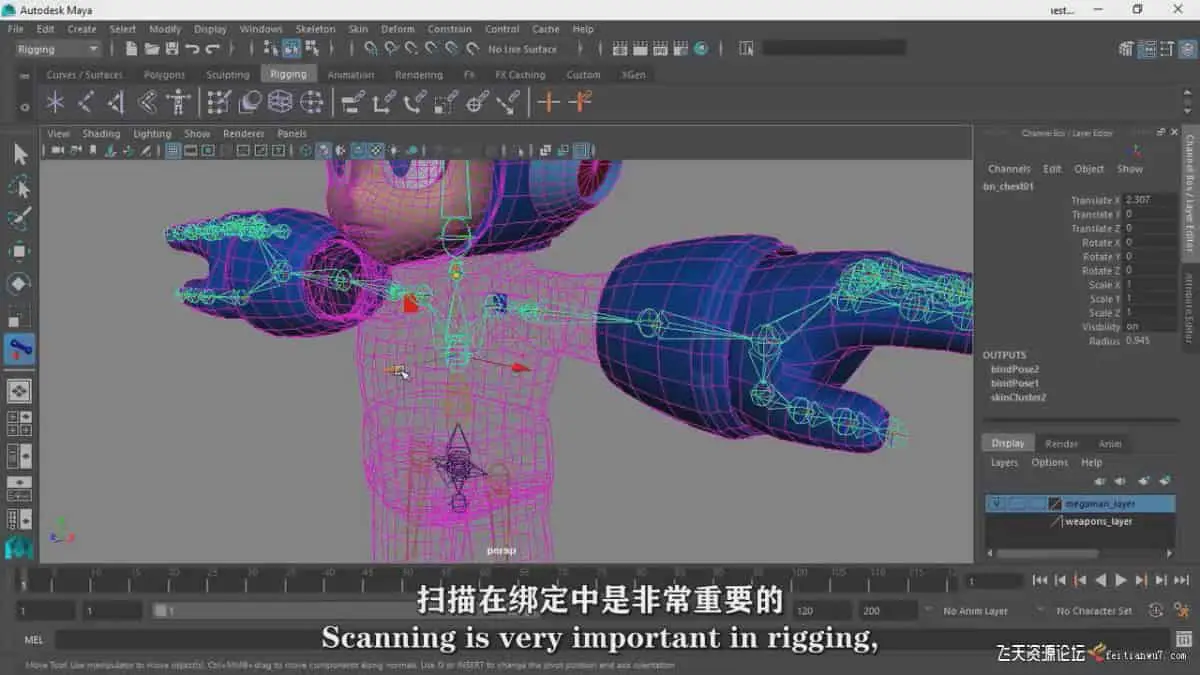This screenshot has height=675, width=1200.
Task: Click the New Scene icon
Action: [x=131, y=48]
